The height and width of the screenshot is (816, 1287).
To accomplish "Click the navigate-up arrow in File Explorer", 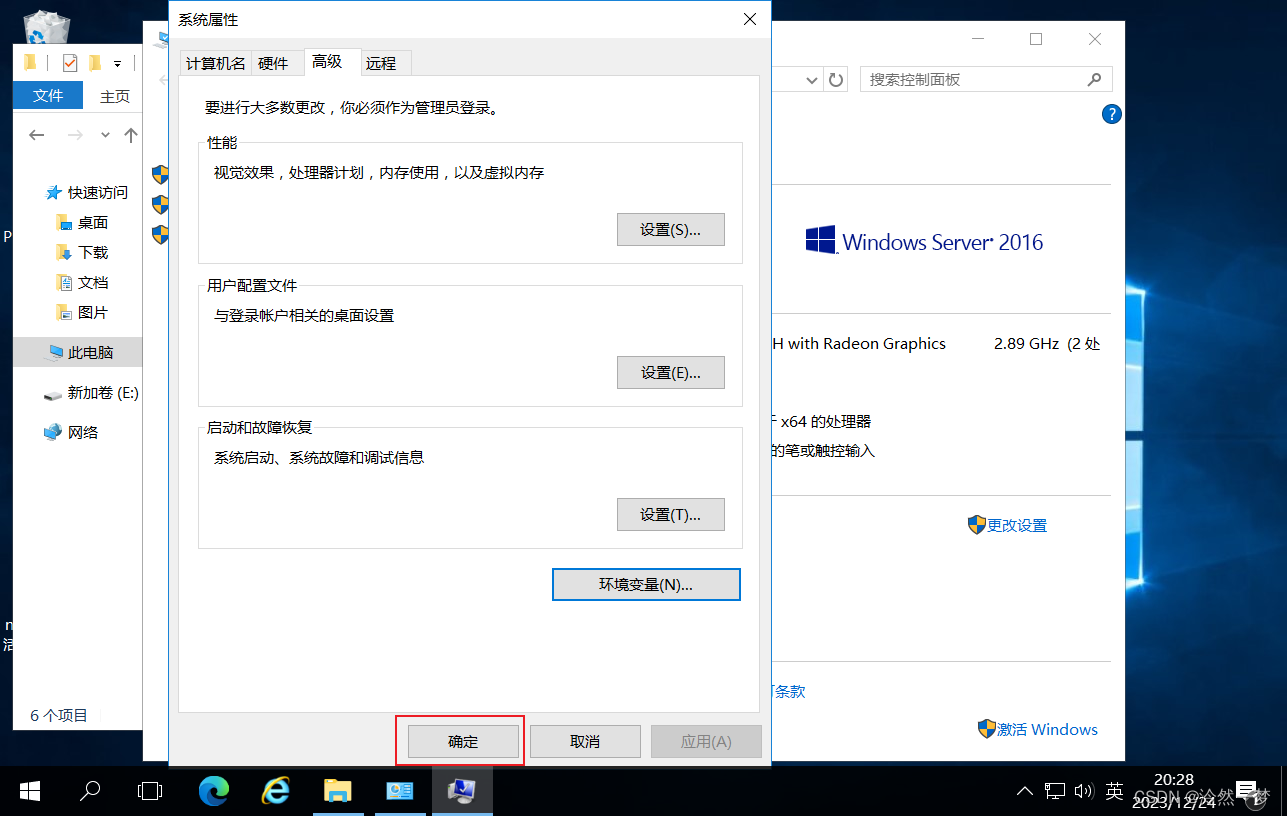I will point(130,135).
